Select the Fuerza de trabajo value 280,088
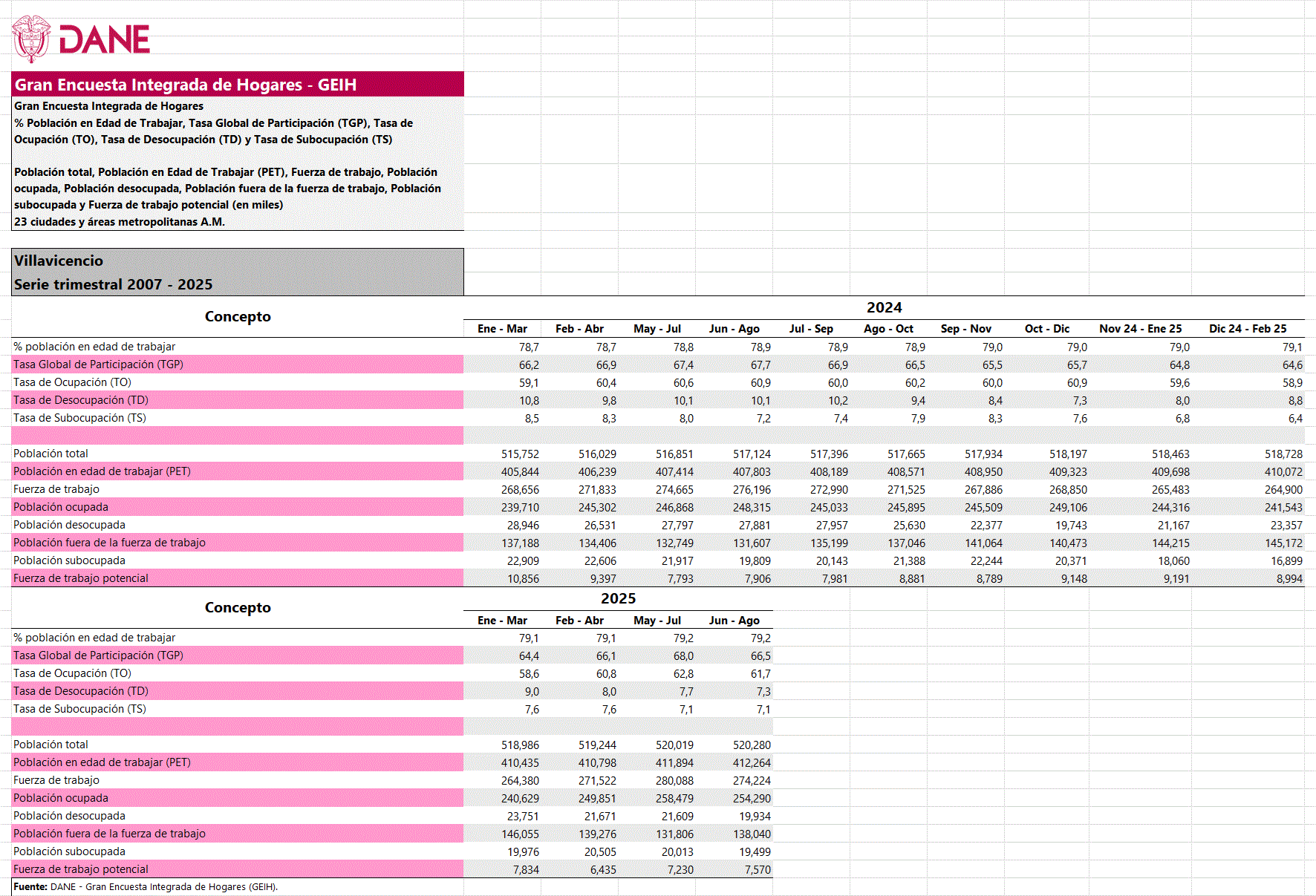Image resolution: width=1316 pixels, height=896 pixels. point(674,781)
